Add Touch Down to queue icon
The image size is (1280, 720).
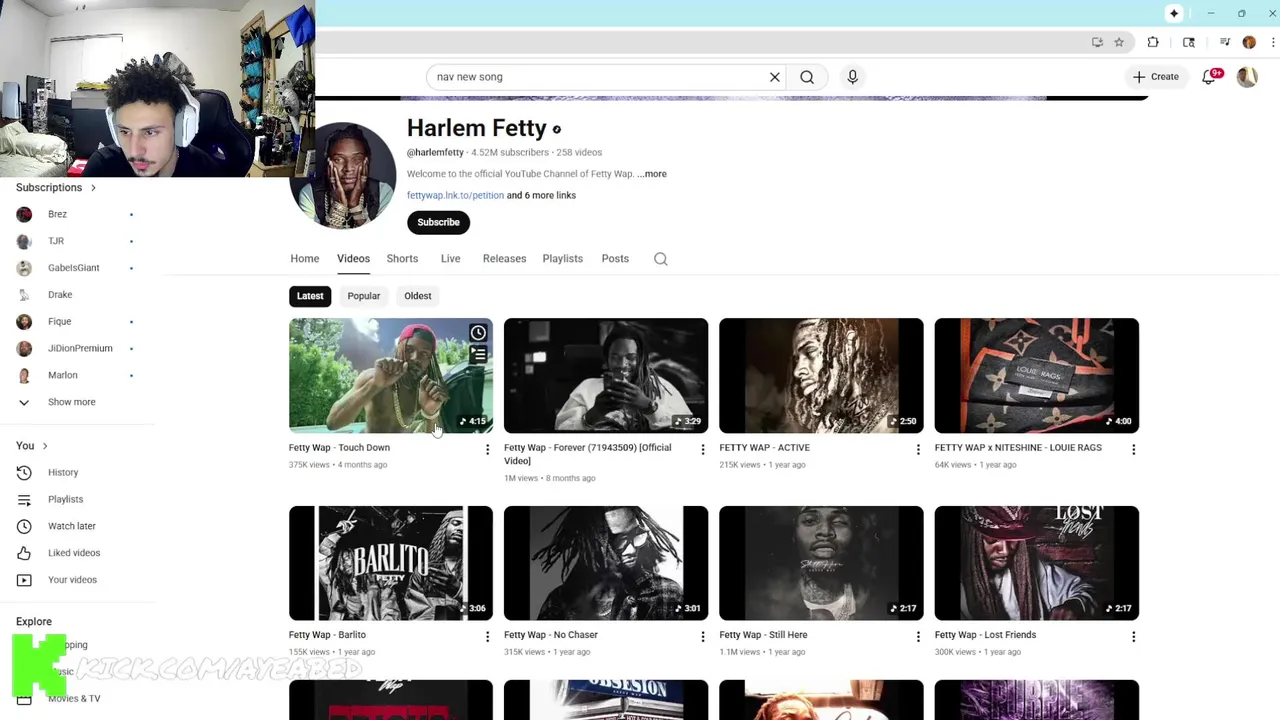pos(478,355)
